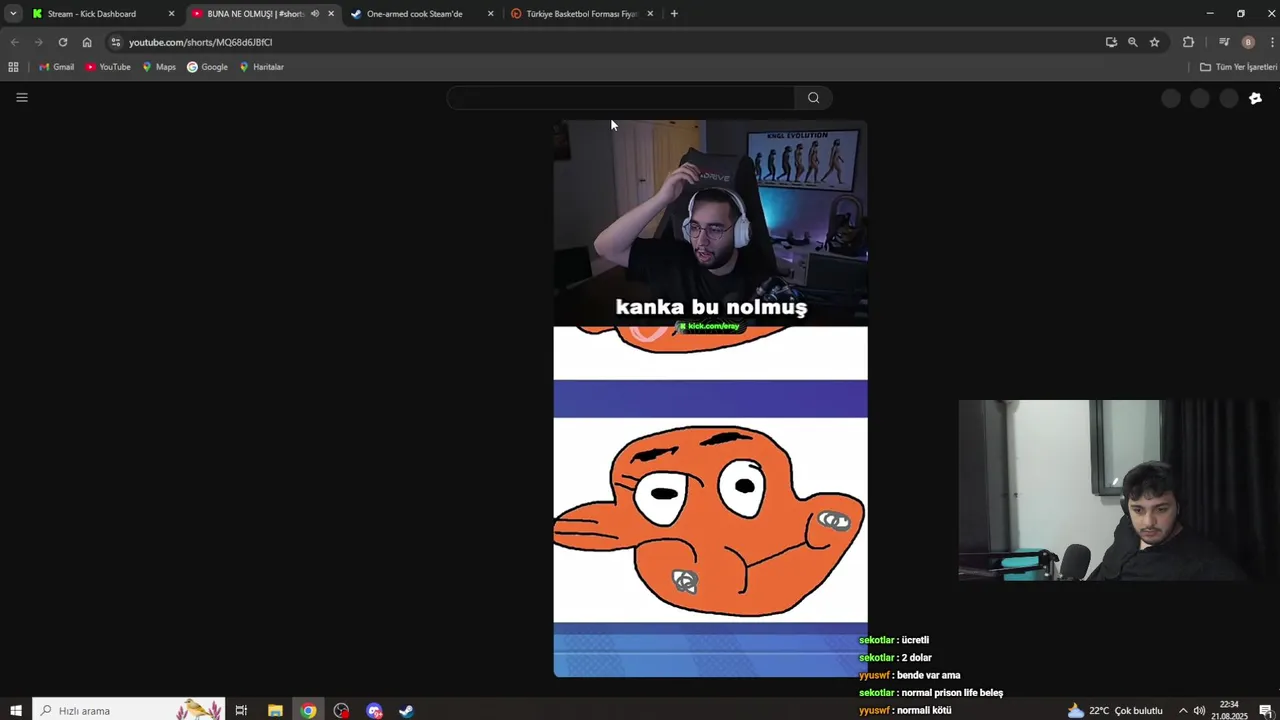Click the orange fish drawing in the short
This screenshot has height=720, width=1280.
pos(709,520)
